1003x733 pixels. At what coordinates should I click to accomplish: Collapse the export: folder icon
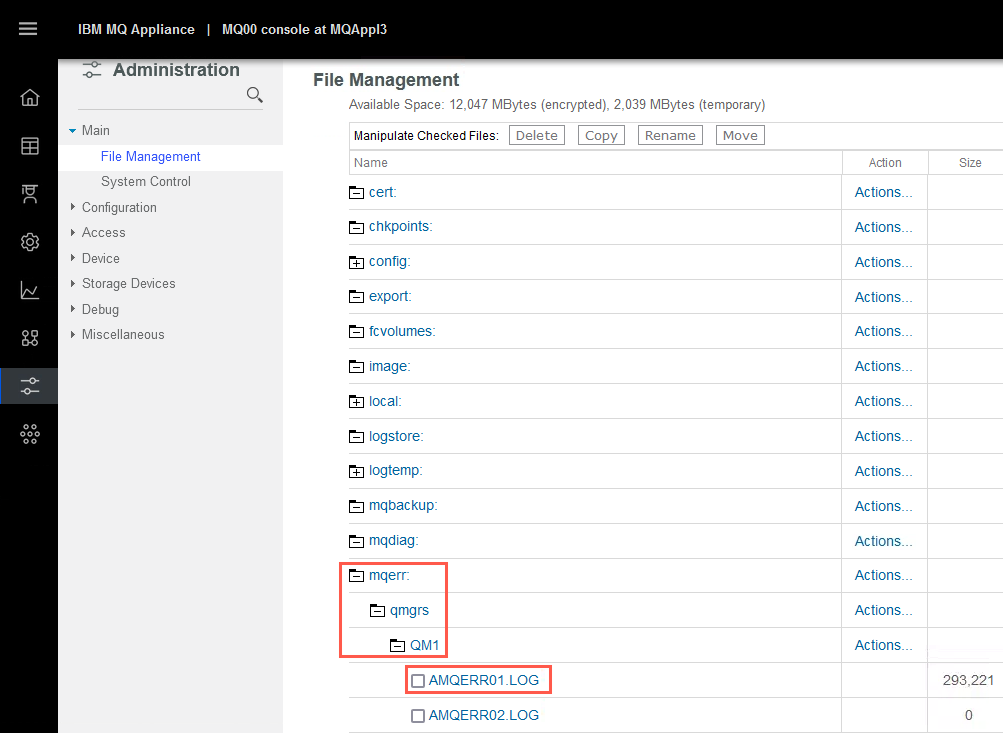pos(356,297)
